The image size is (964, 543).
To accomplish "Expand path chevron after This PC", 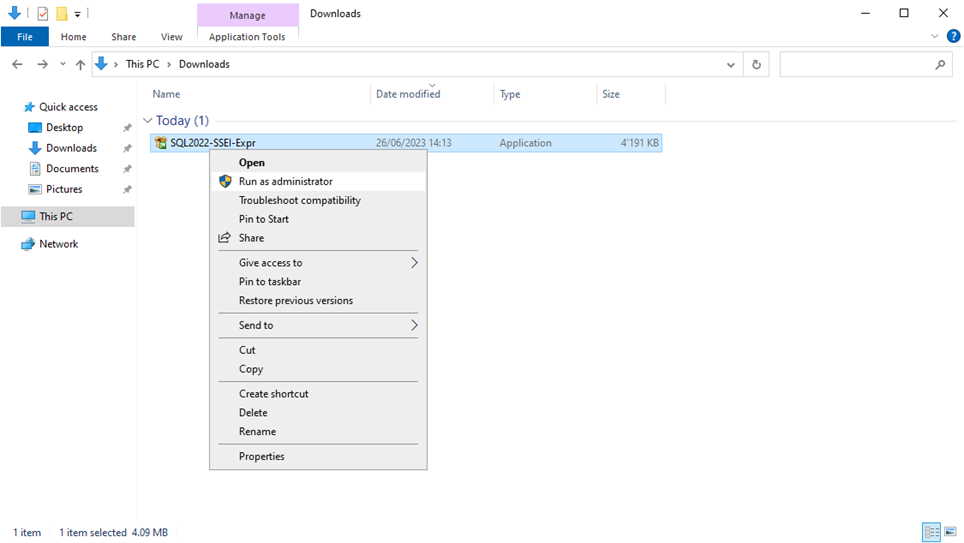I will tap(169, 65).
